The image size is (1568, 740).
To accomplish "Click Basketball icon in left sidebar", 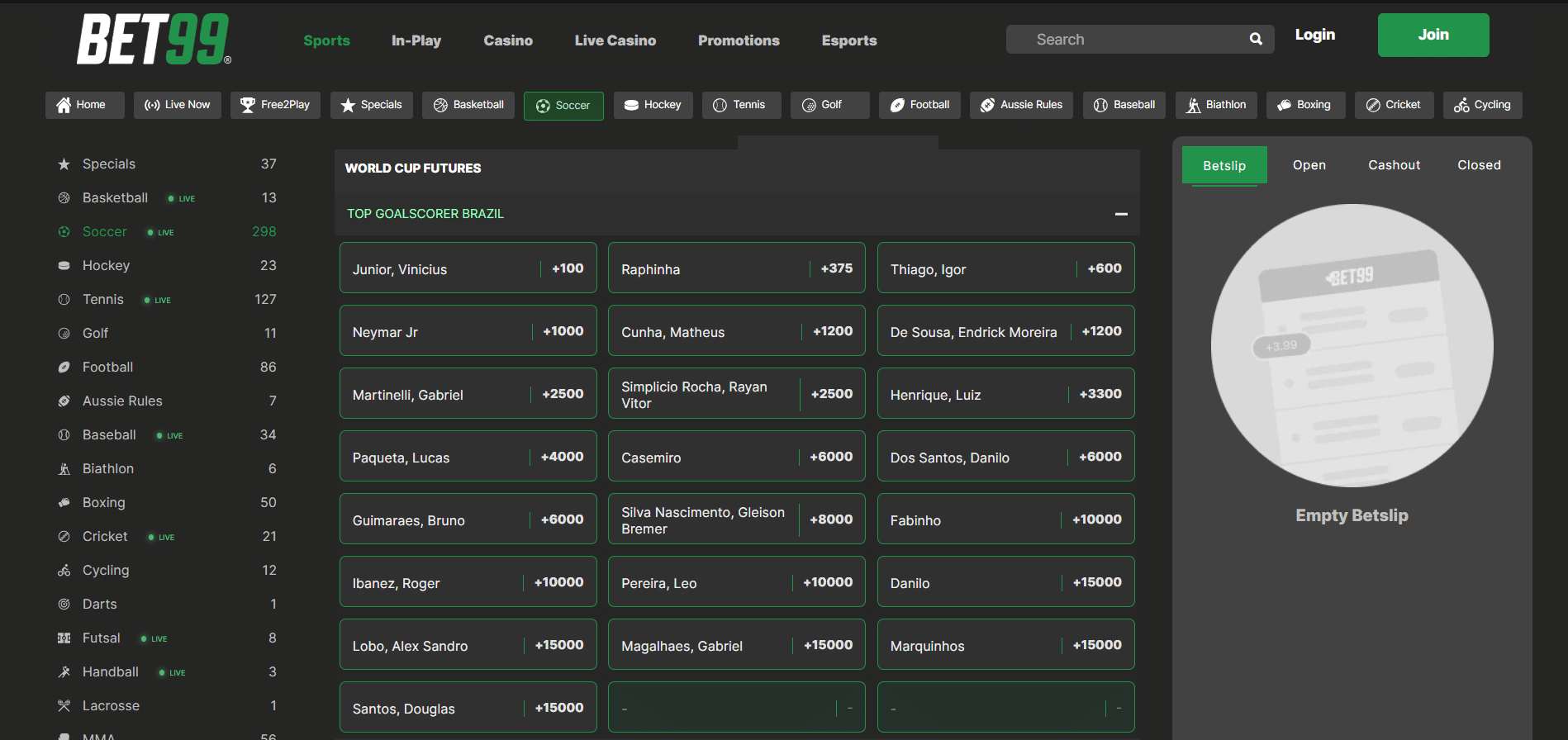I will pos(64,198).
